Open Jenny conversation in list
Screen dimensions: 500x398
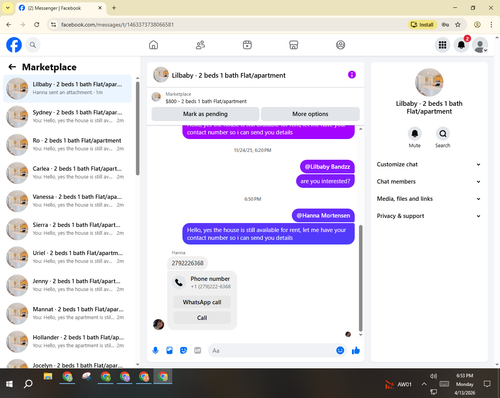(67, 285)
